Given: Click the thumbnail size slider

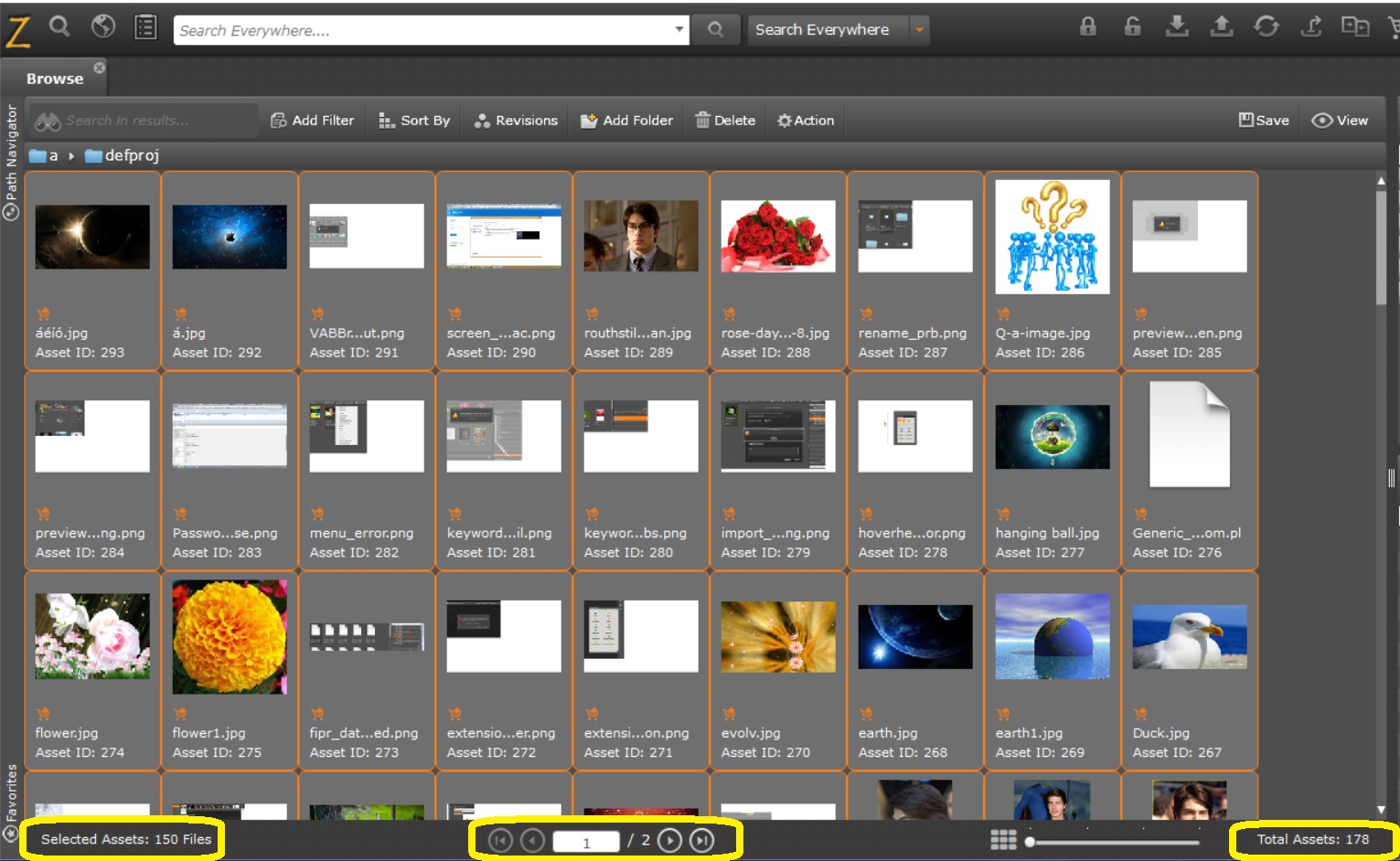Looking at the screenshot, I should pos(1114,842).
